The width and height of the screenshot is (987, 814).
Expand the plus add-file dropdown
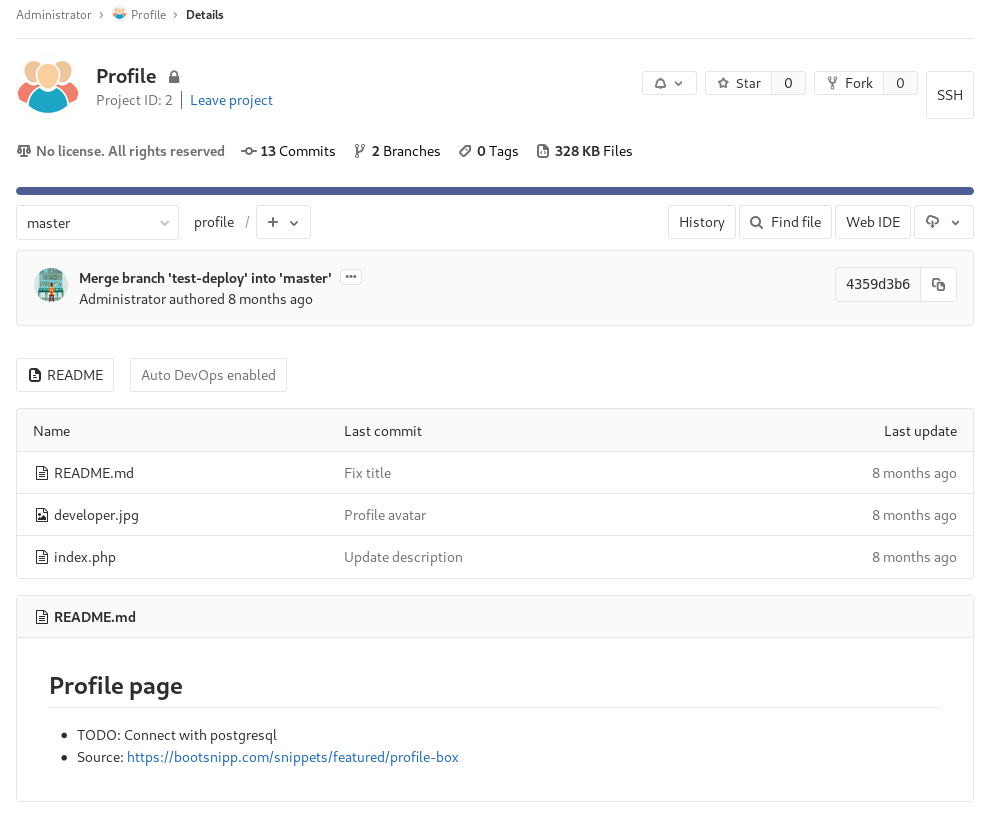tap(283, 222)
